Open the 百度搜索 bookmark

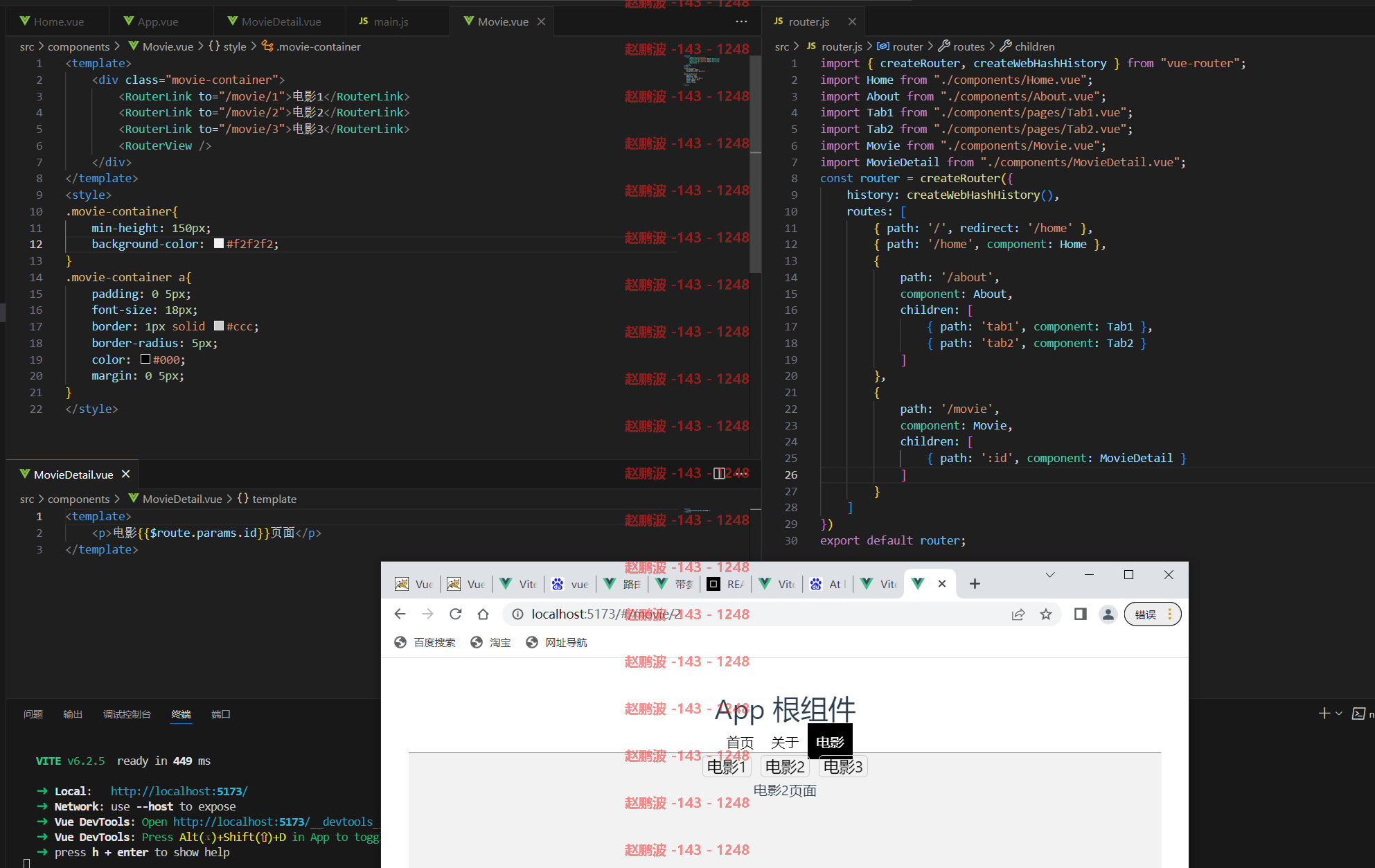coord(425,642)
